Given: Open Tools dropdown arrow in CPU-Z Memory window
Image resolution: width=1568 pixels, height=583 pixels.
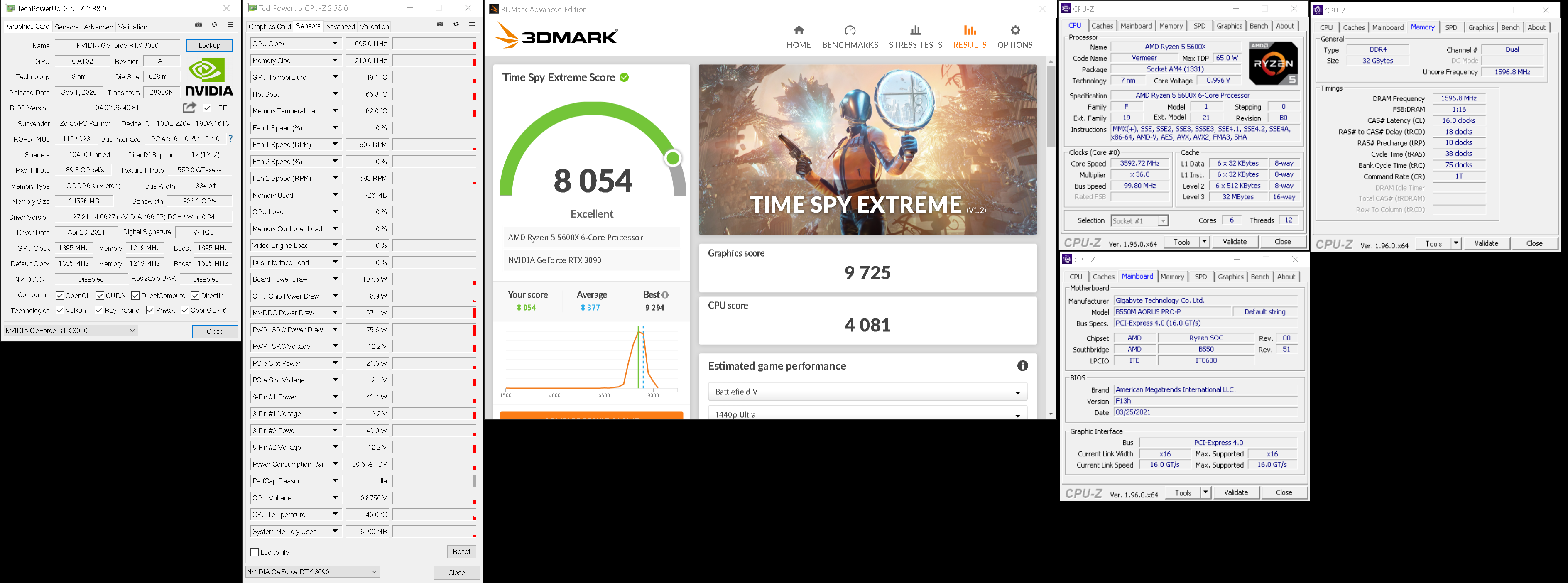Looking at the screenshot, I should [x=1456, y=243].
